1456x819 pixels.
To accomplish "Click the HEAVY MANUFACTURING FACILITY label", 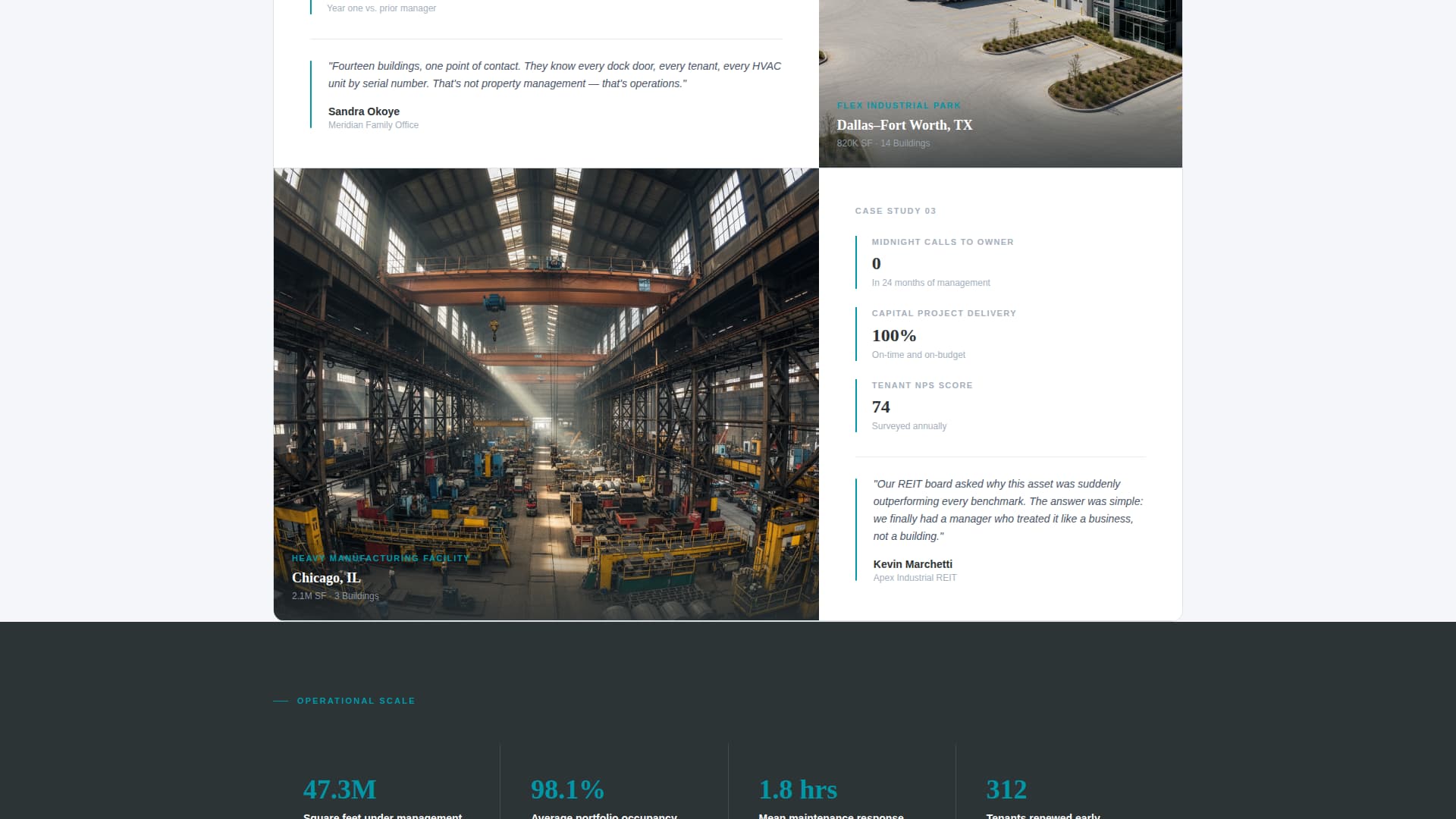I will click(x=381, y=558).
